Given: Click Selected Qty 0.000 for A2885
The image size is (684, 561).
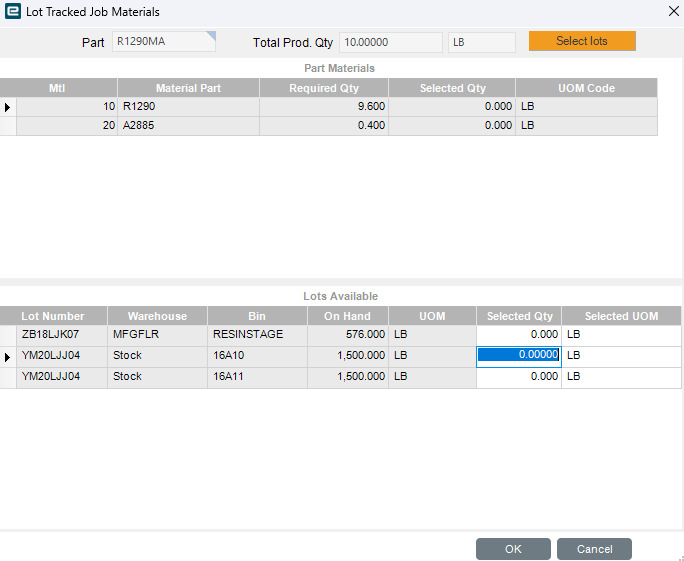Looking at the screenshot, I should point(452,126).
